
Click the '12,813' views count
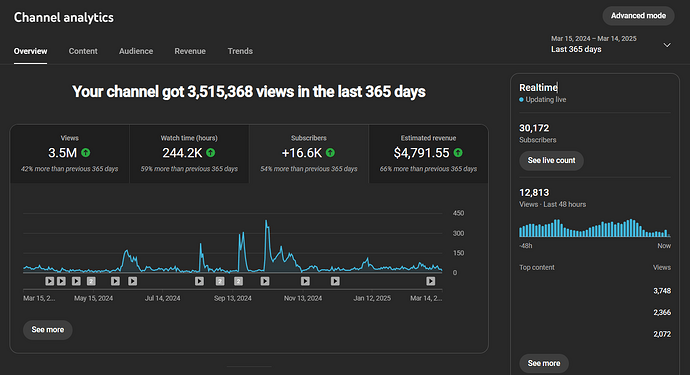click(x=534, y=192)
